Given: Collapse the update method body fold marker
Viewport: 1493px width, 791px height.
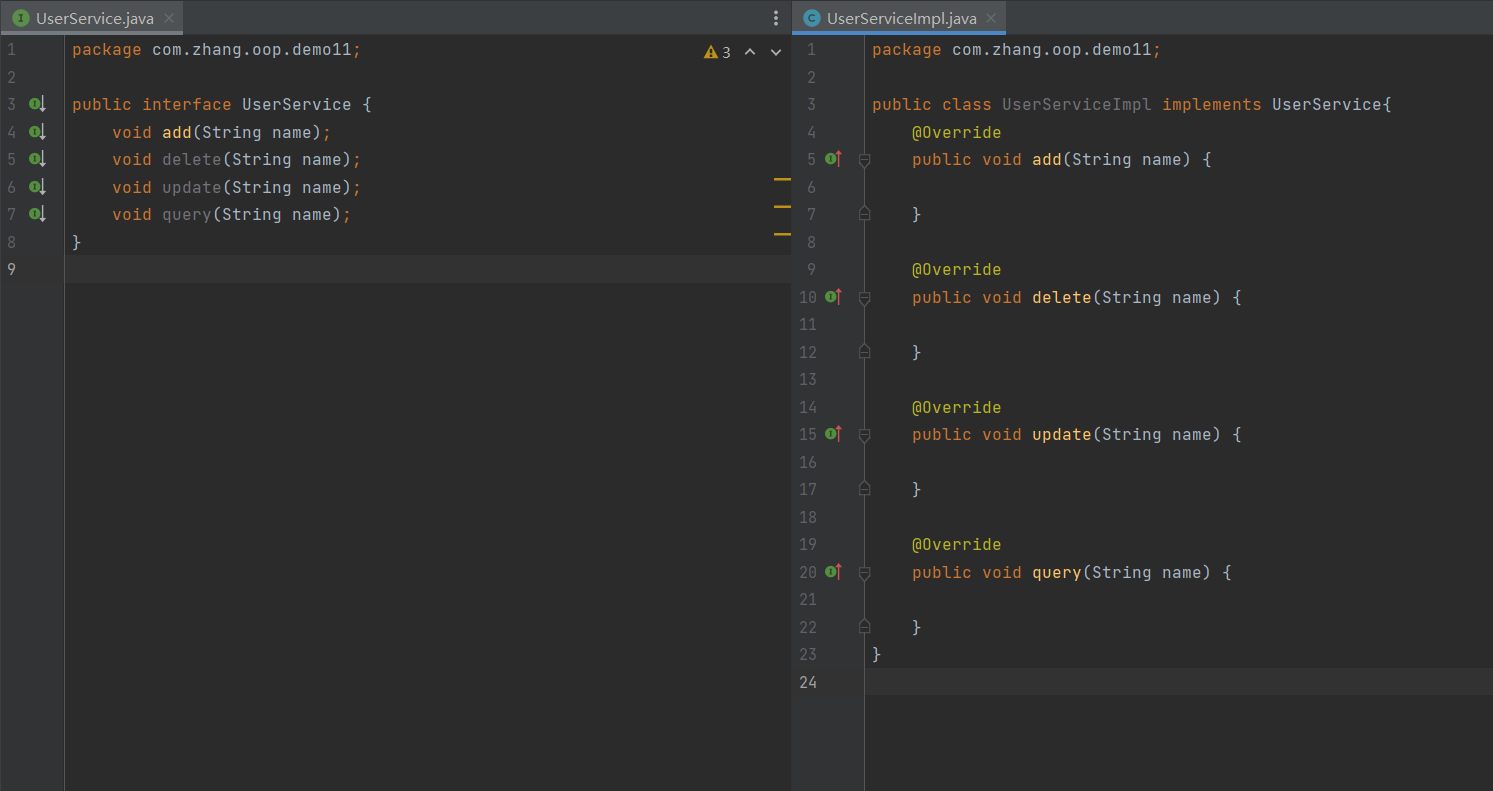Looking at the screenshot, I should [865, 435].
